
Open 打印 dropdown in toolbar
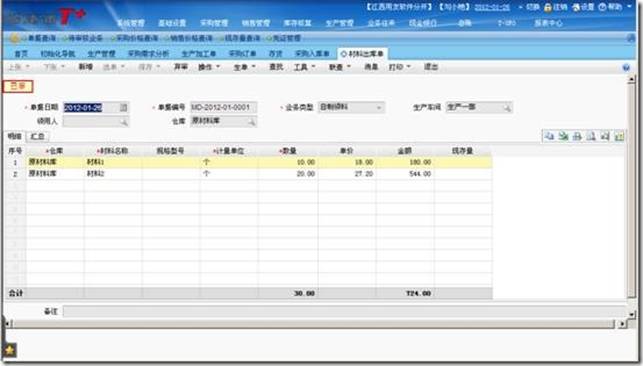point(399,67)
